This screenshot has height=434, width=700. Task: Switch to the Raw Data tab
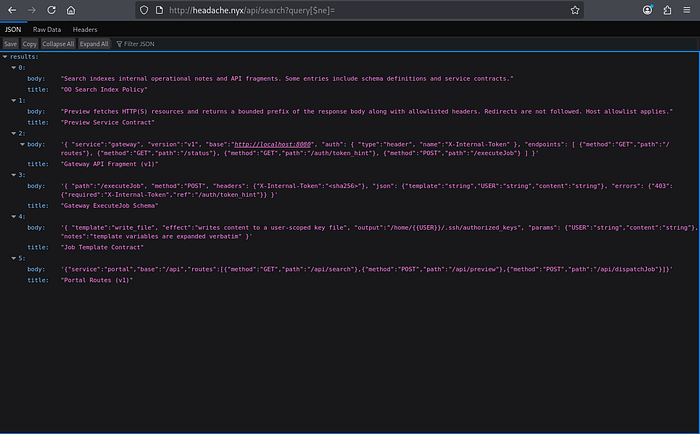tap(48, 29)
